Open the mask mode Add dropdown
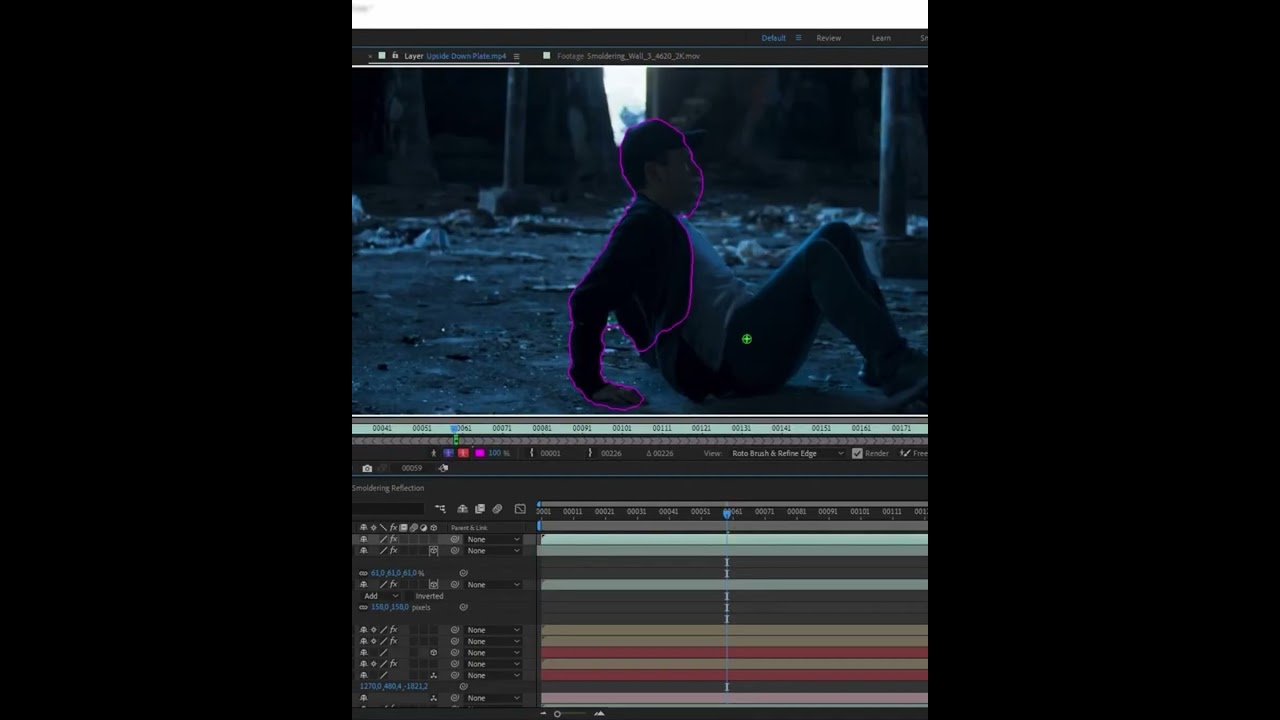Screen dimensions: 1280x720 pyautogui.click(x=382, y=596)
